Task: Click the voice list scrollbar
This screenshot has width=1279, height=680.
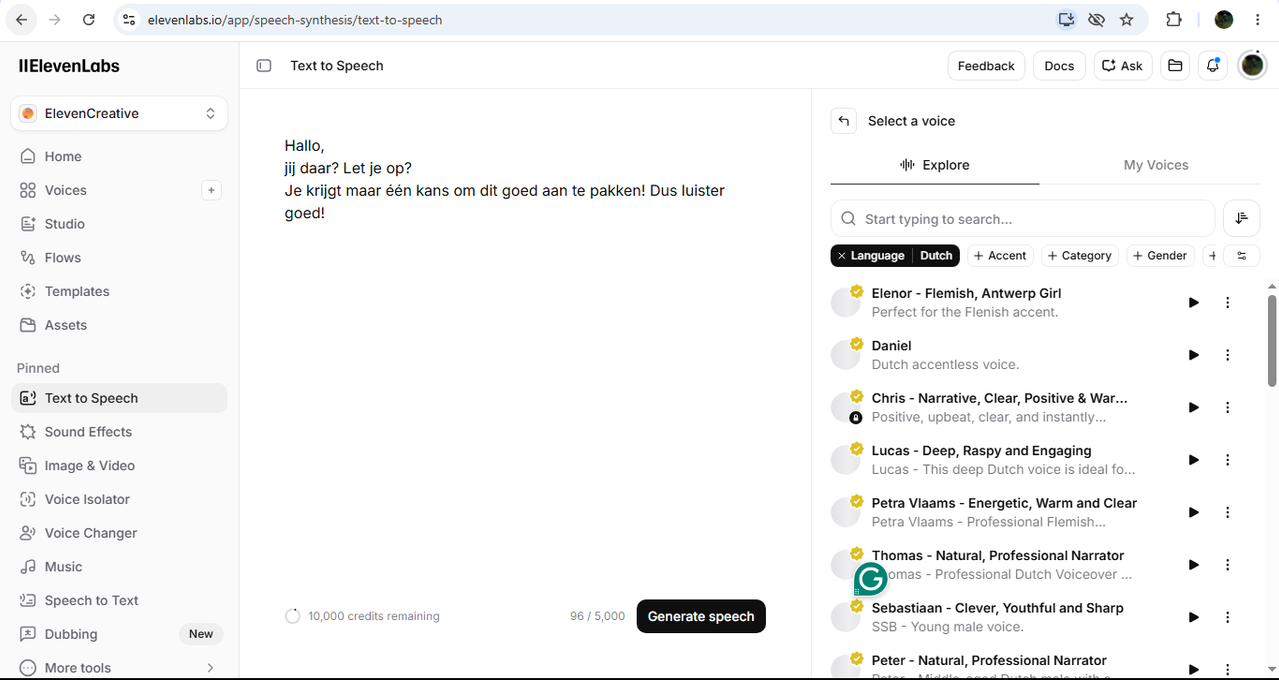Action: pos(1272,340)
